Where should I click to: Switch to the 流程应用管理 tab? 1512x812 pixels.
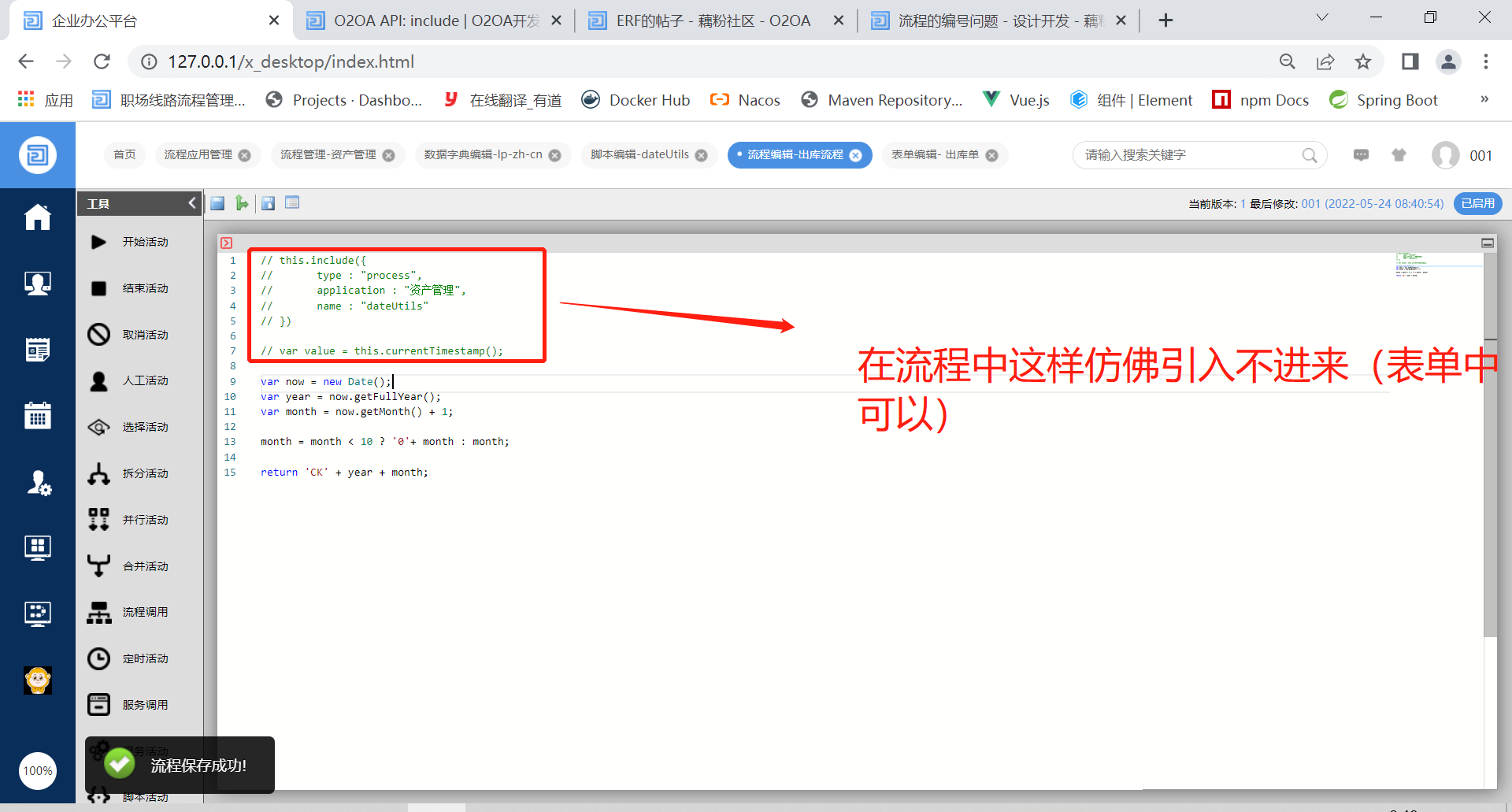(198, 155)
